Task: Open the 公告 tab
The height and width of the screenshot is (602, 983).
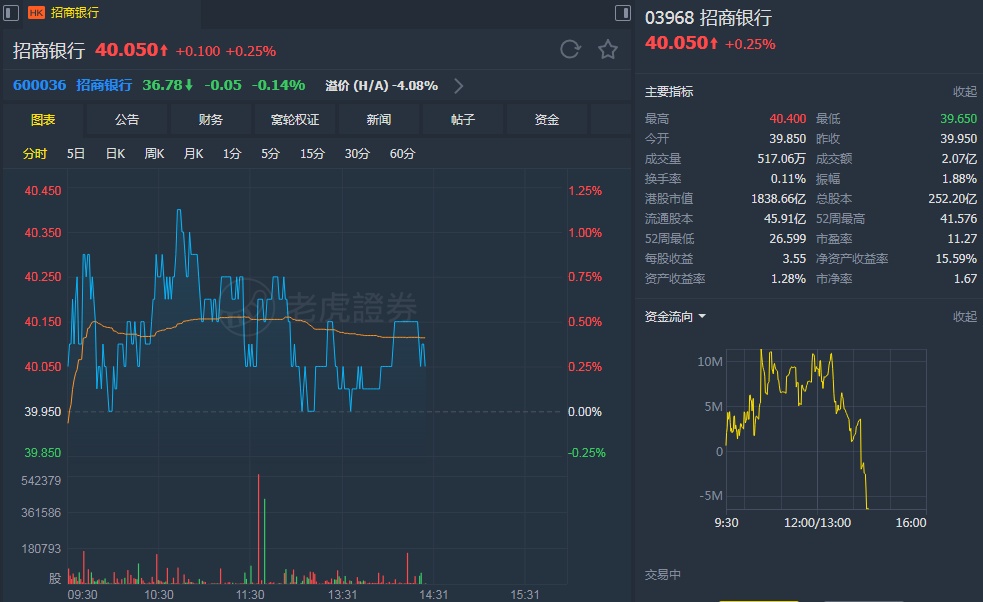Action: click(x=127, y=120)
